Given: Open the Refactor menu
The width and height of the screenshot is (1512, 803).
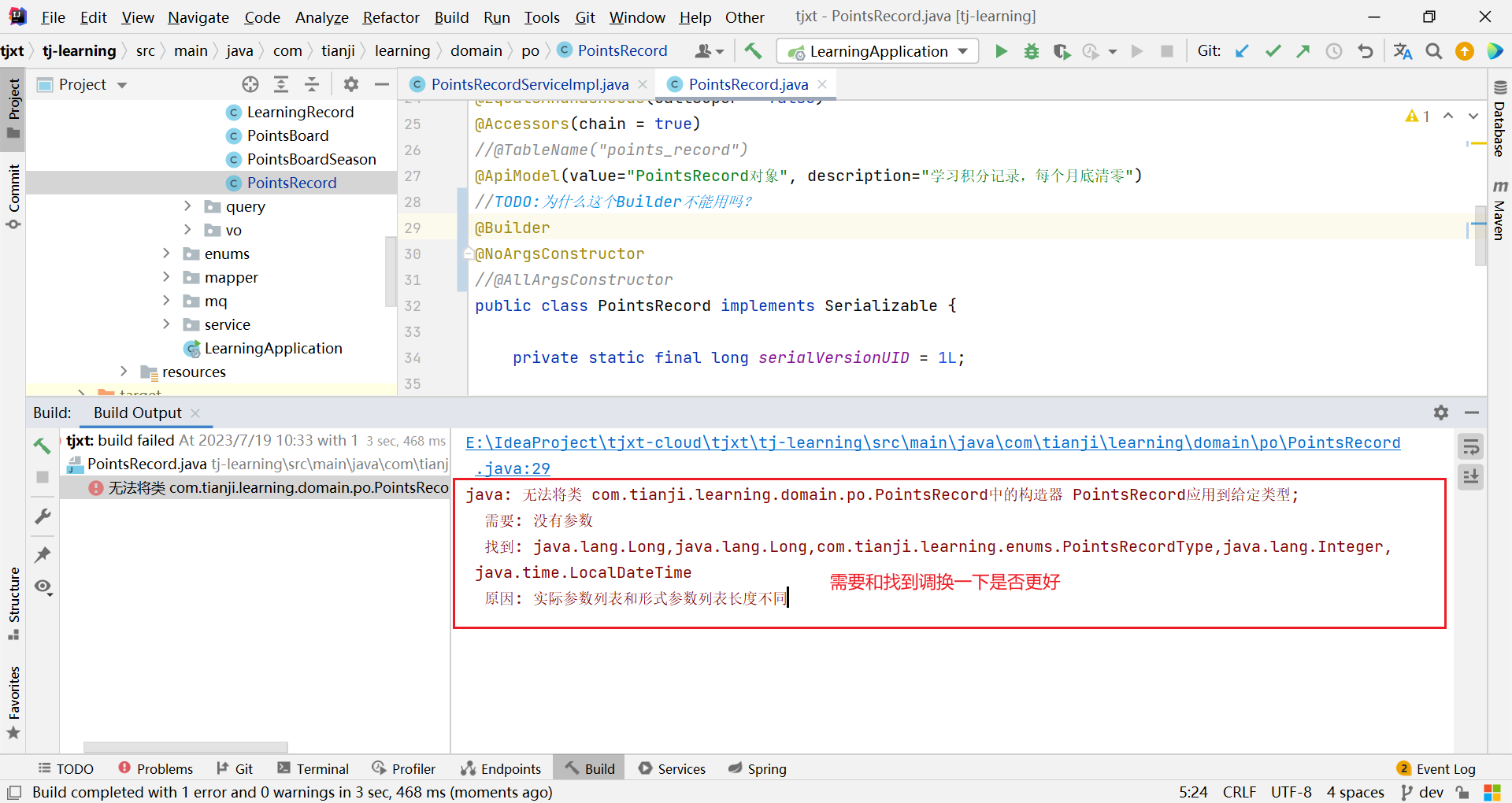Looking at the screenshot, I should (391, 17).
